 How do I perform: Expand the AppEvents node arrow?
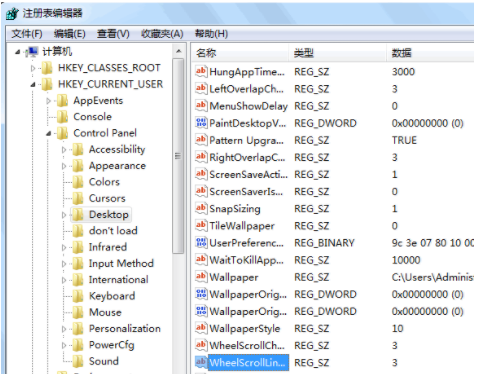click(x=48, y=101)
